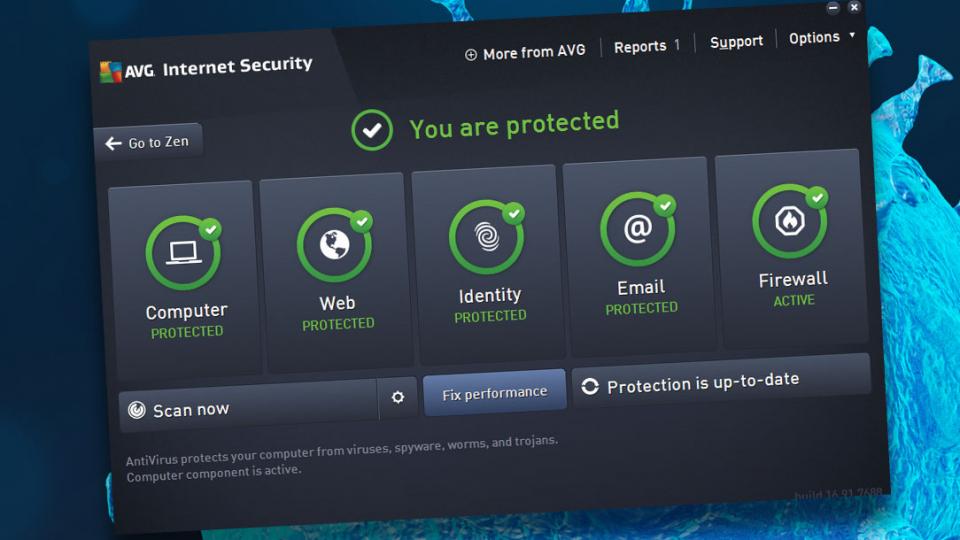Click the large green protected checkmark icon
Viewport: 960px width, 540px height.
point(372,130)
